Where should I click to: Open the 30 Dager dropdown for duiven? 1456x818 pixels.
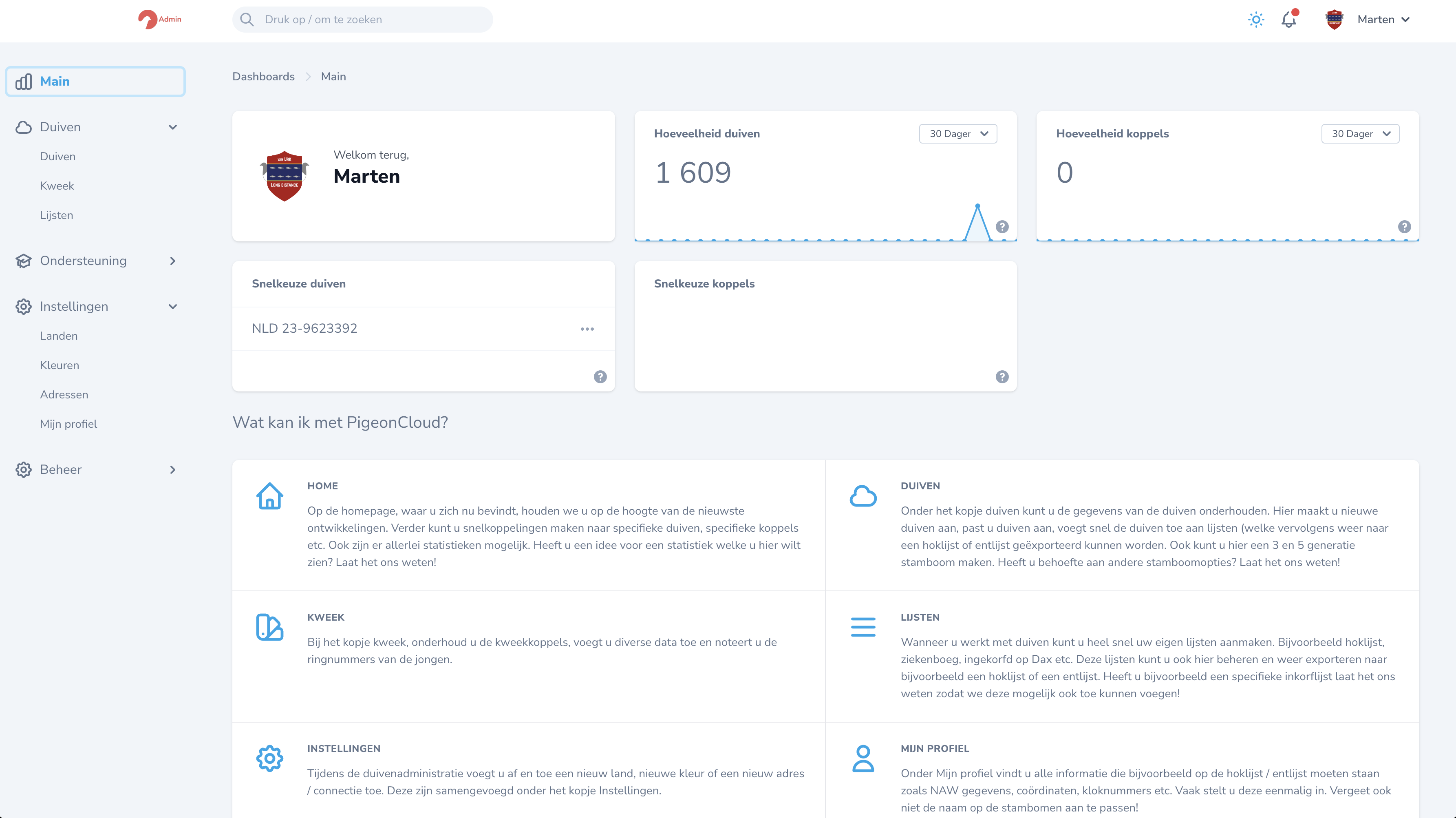pyautogui.click(x=957, y=134)
